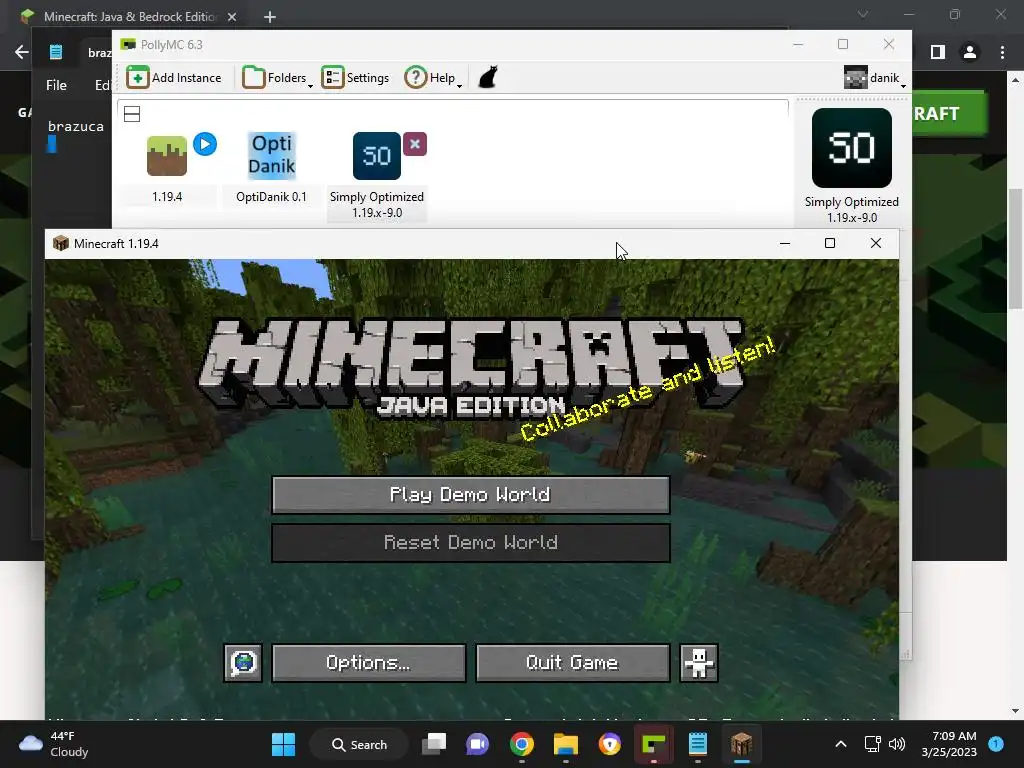Open the accessibility settings icon button
Image resolution: width=1024 pixels, height=768 pixels.
click(699, 663)
